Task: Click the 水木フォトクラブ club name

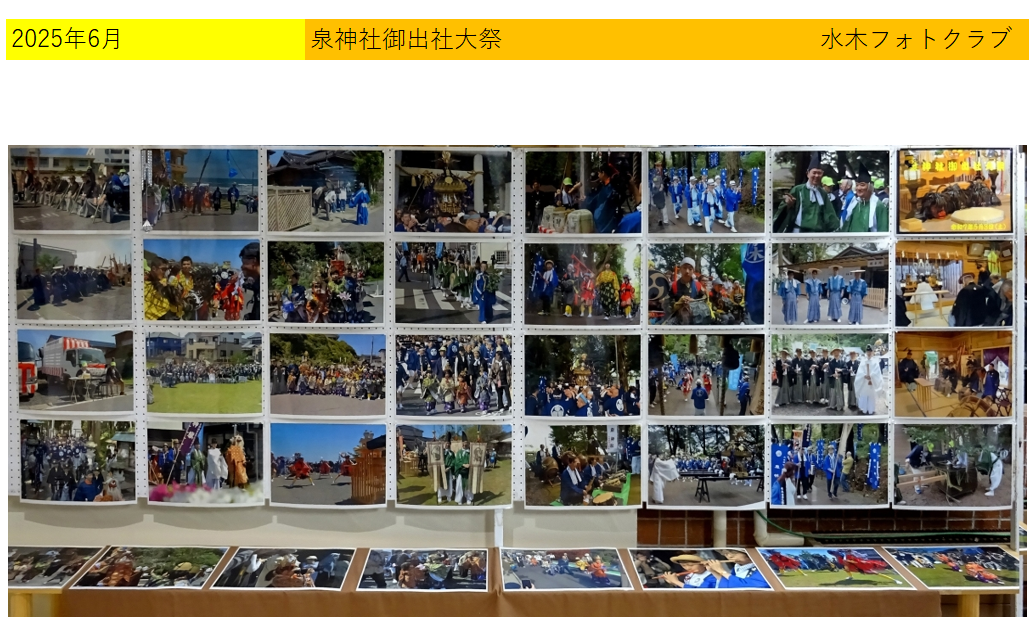Action: click(915, 40)
